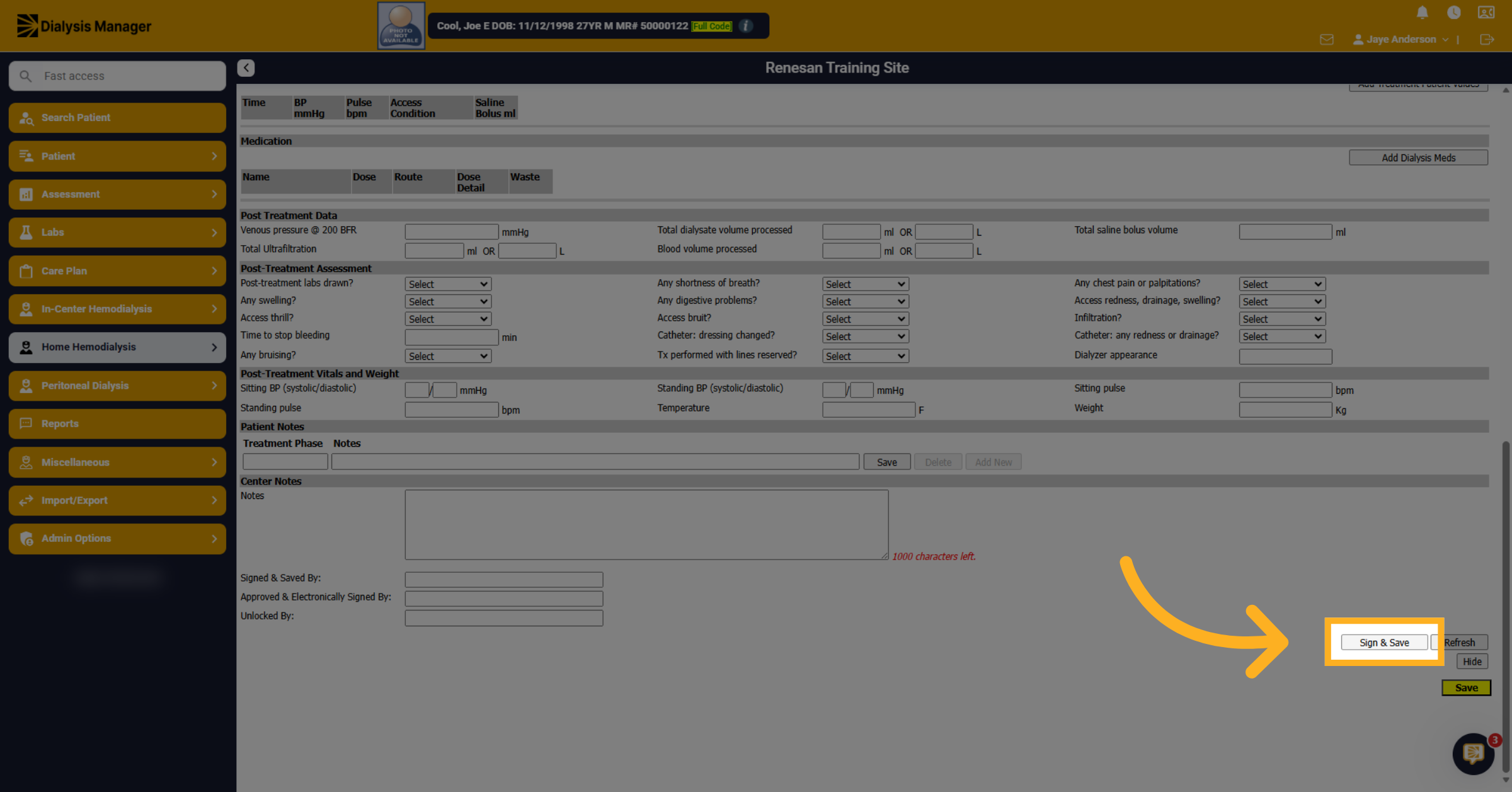Open notifications bell icon

pyautogui.click(x=1422, y=13)
